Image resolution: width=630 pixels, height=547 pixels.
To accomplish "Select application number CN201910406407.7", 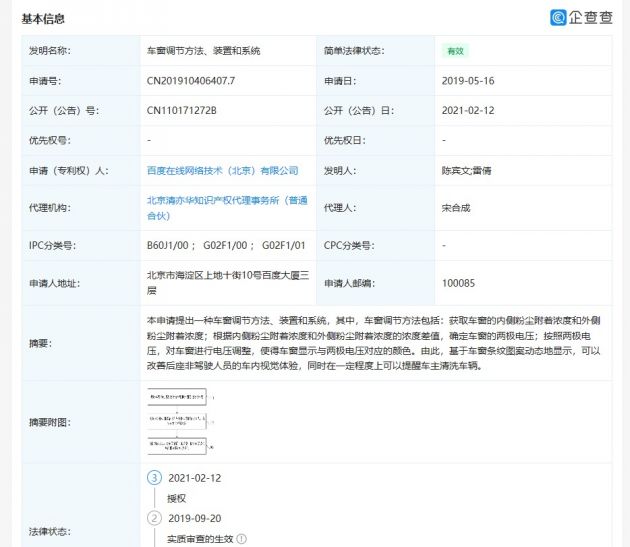I will coord(191,81).
